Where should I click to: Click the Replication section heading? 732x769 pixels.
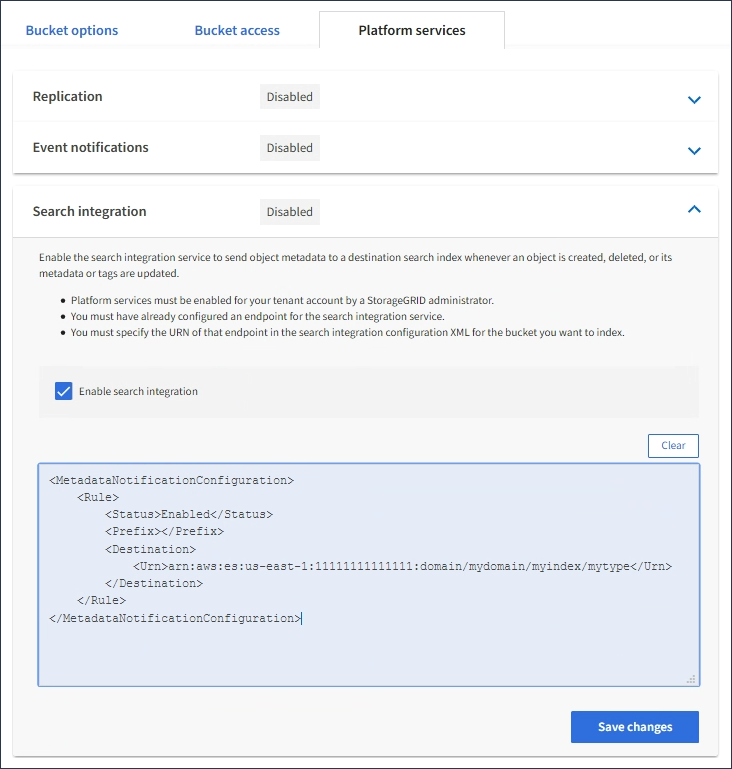[x=68, y=97]
